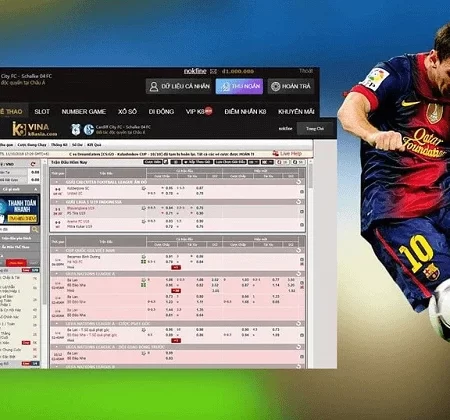The height and width of the screenshot is (420, 450).
Task: Click the sidebar search input field
Action: click(x=15, y=229)
